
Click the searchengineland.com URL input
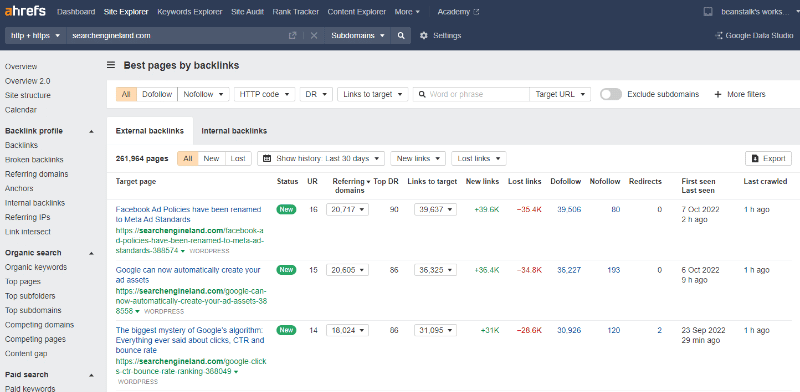(x=177, y=36)
